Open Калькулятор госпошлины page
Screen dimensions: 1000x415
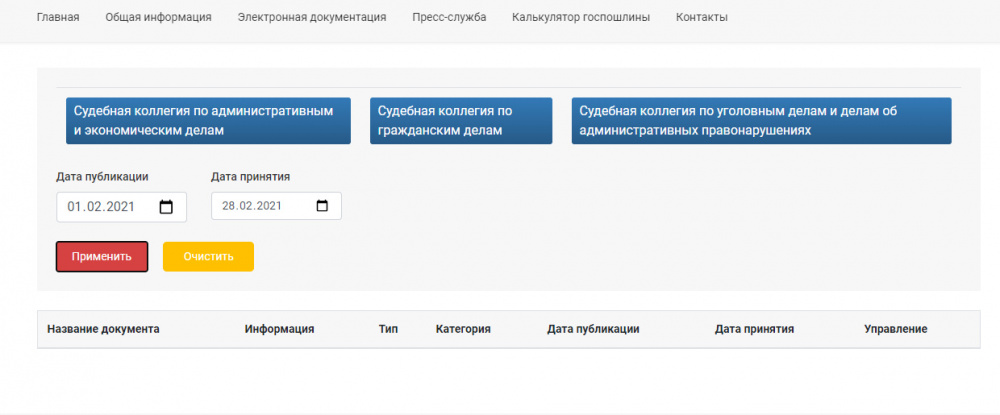coord(580,17)
